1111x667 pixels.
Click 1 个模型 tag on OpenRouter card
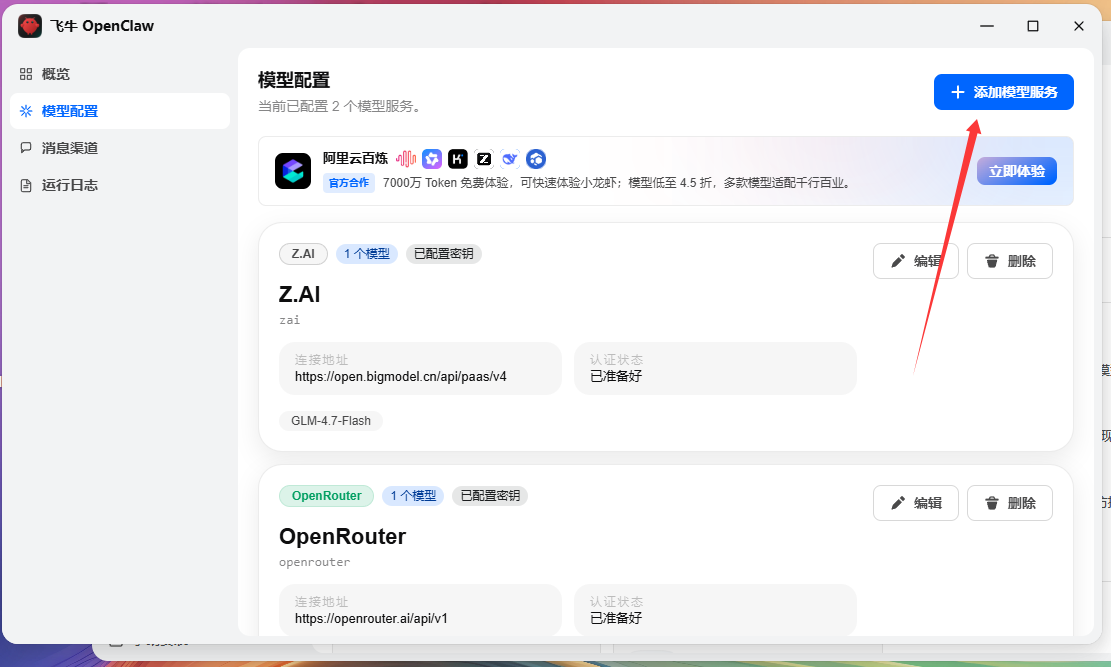413,496
